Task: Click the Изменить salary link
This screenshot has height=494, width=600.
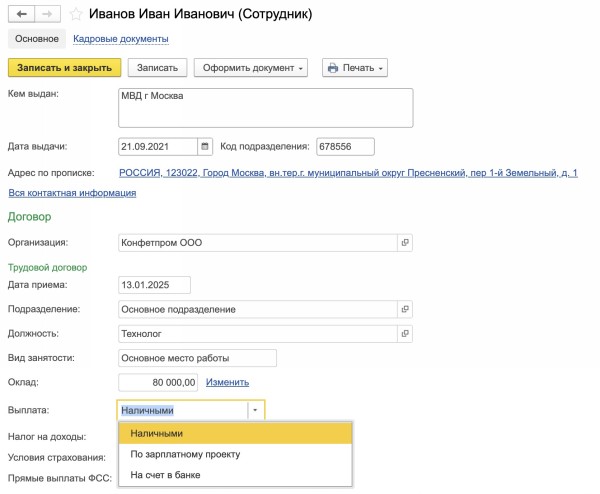Action: coord(227,382)
